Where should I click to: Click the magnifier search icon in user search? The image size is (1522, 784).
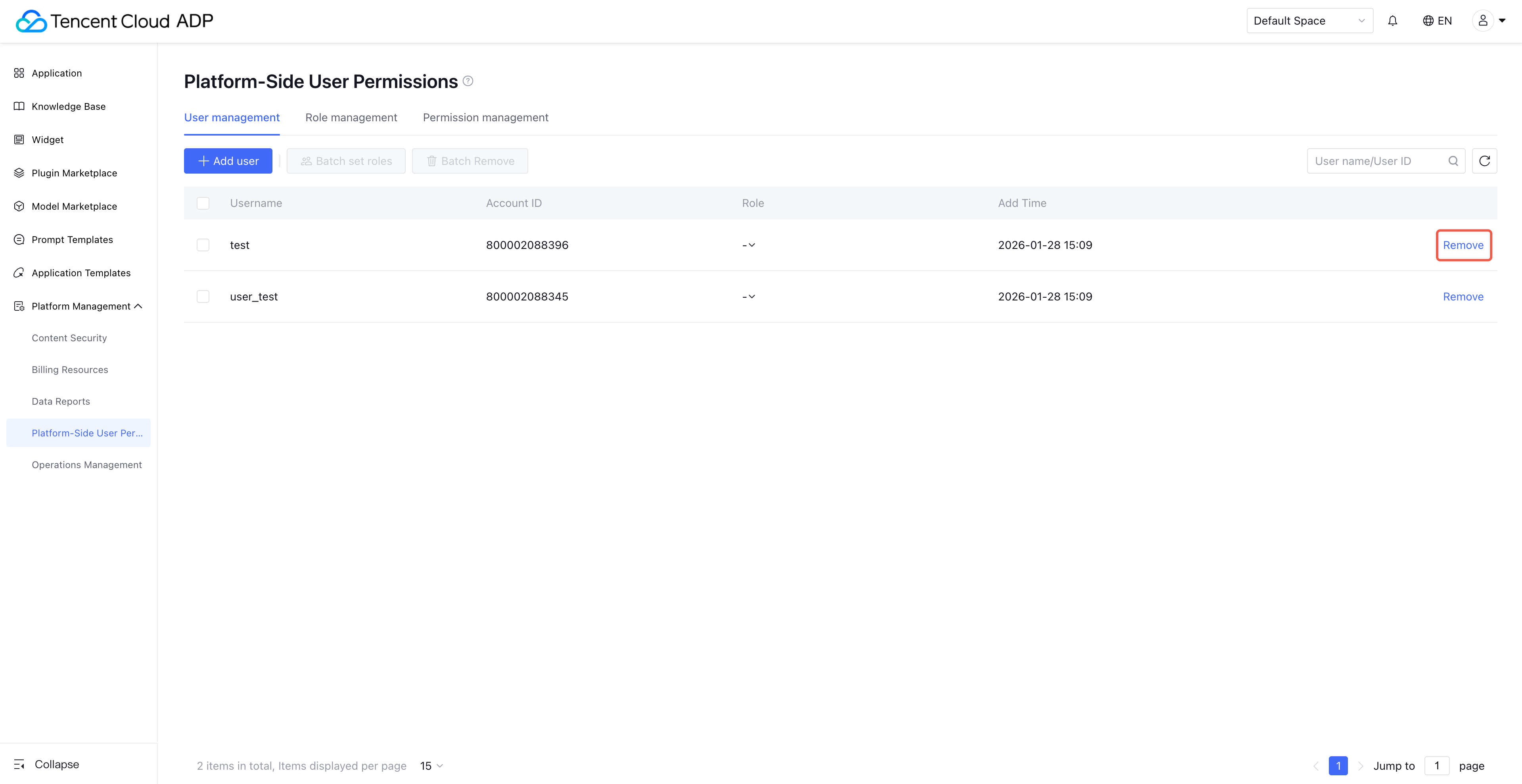point(1453,161)
